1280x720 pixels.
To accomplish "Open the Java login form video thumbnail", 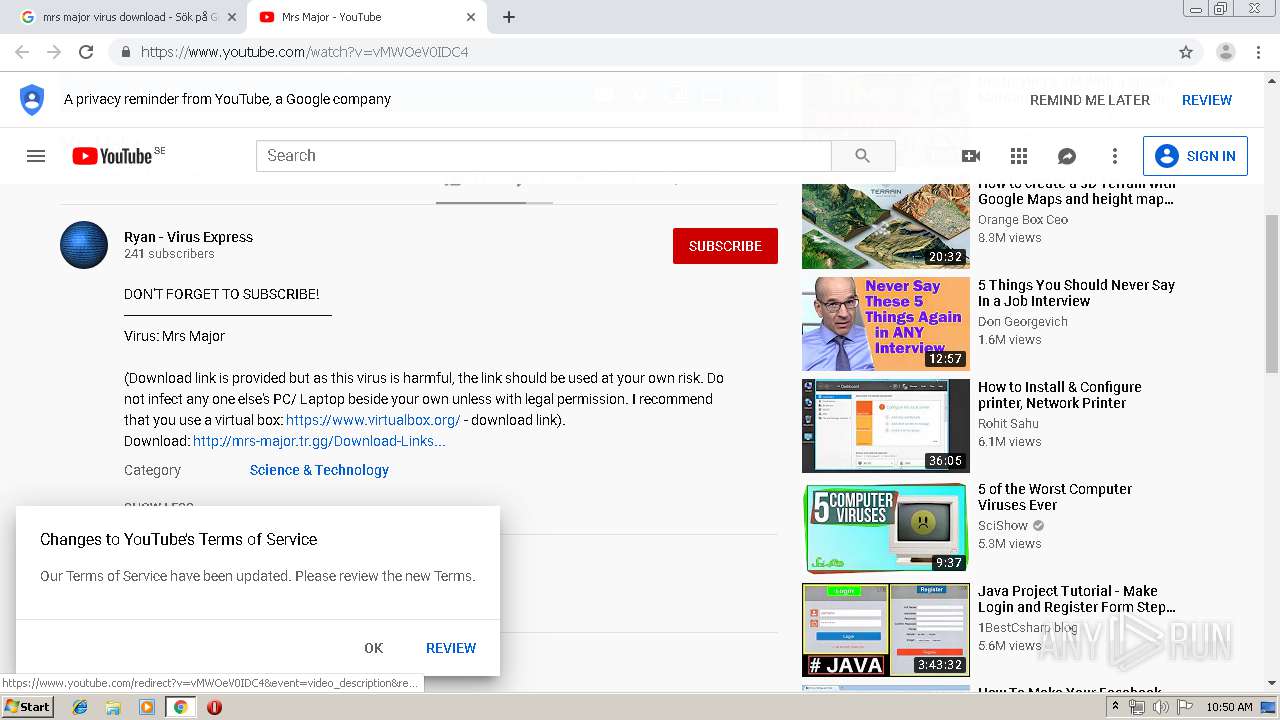I will [886, 630].
